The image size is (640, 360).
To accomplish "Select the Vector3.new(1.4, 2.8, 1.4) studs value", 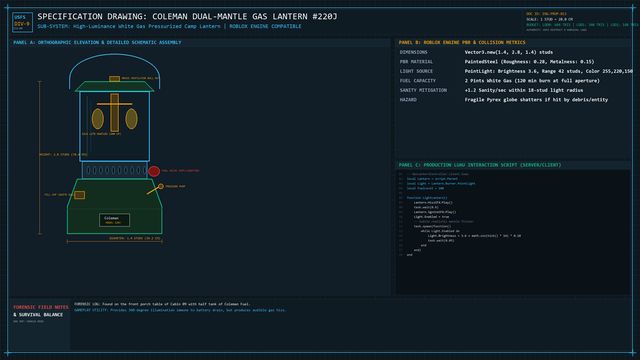I will point(509,52).
